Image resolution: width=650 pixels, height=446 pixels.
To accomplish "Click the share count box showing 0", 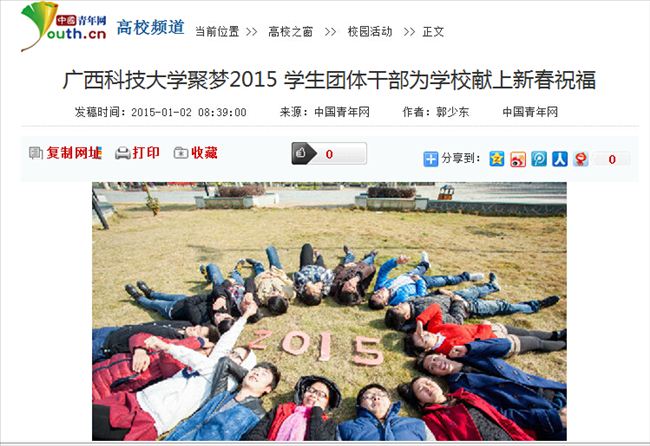I will click(x=611, y=159).
